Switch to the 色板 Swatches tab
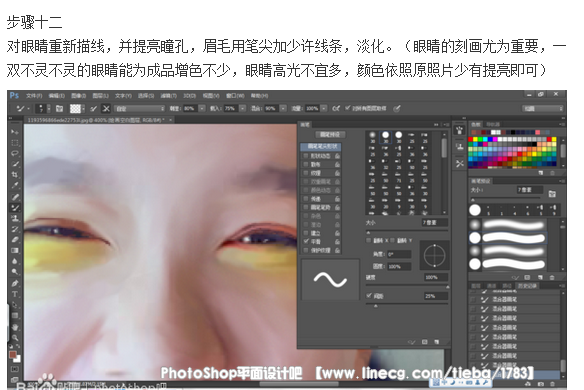 click(x=476, y=124)
